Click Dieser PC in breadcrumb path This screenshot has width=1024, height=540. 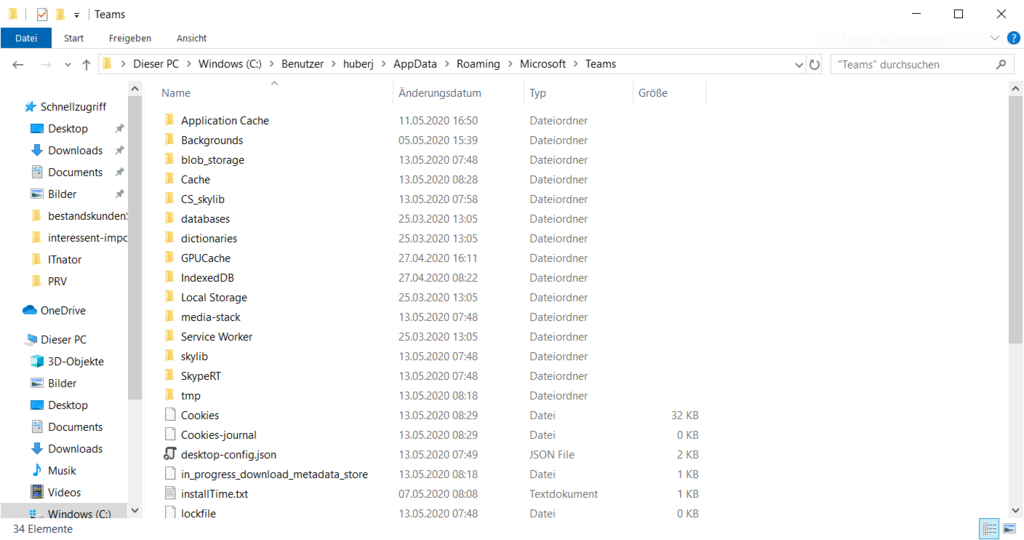tap(155, 64)
